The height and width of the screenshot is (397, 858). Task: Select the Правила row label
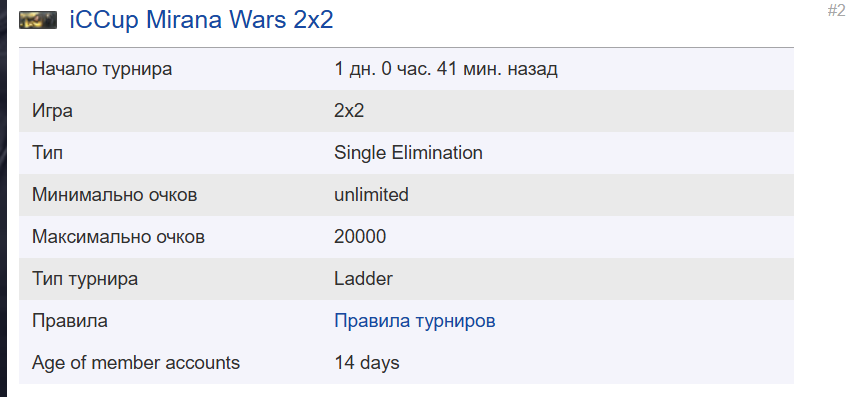pos(69,320)
